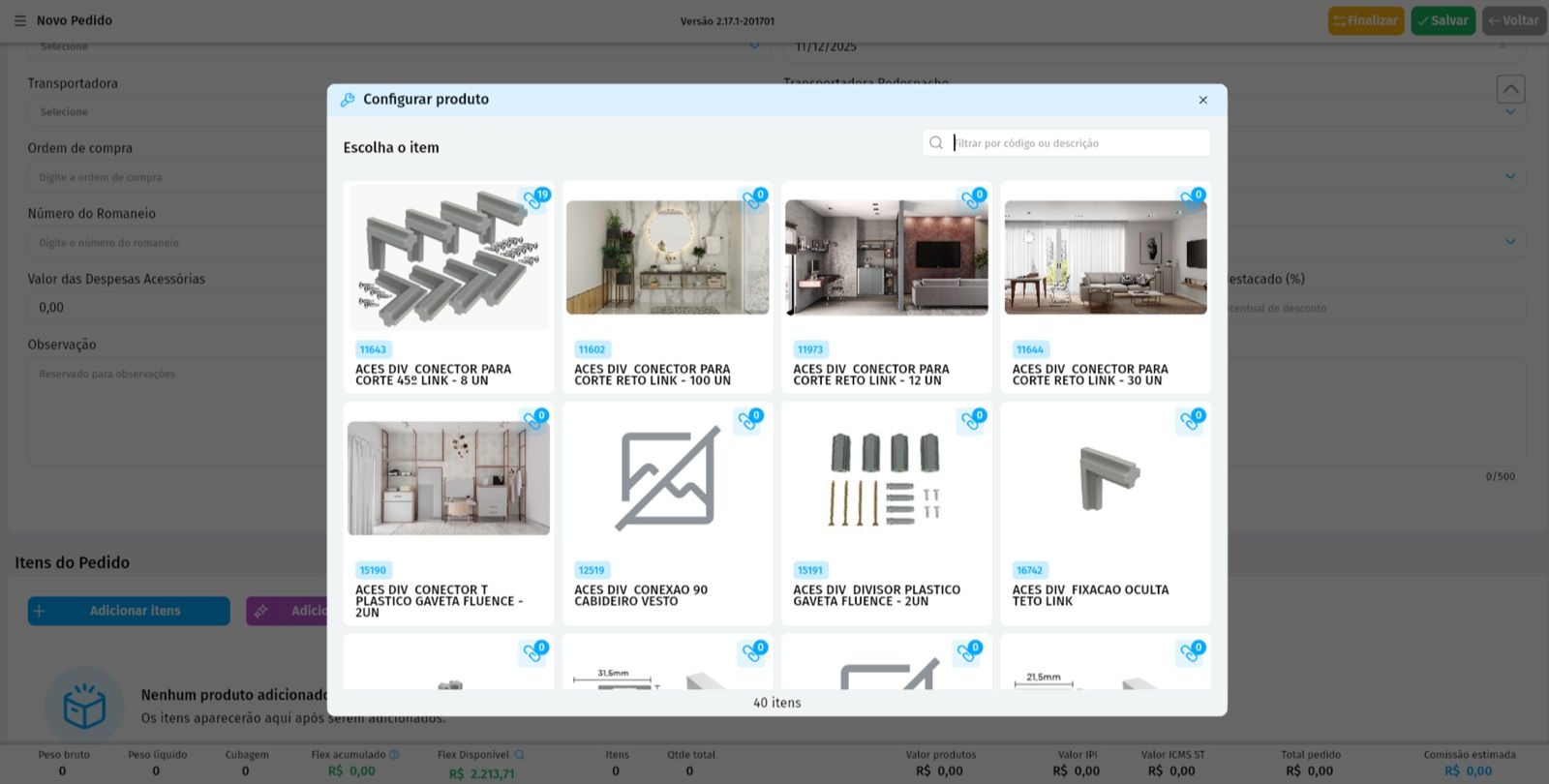1549x784 pixels.
Task: Click the code badge 11643
Action: (373, 349)
